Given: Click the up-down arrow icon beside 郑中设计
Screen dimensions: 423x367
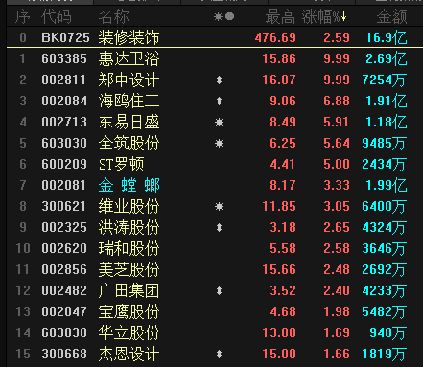Looking at the screenshot, I should pyautogui.click(x=219, y=80).
